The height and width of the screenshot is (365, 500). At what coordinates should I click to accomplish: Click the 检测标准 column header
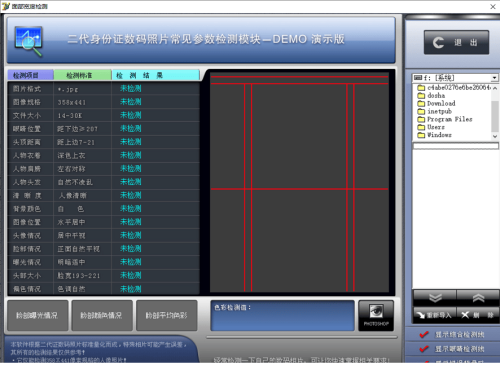[x=82, y=75]
